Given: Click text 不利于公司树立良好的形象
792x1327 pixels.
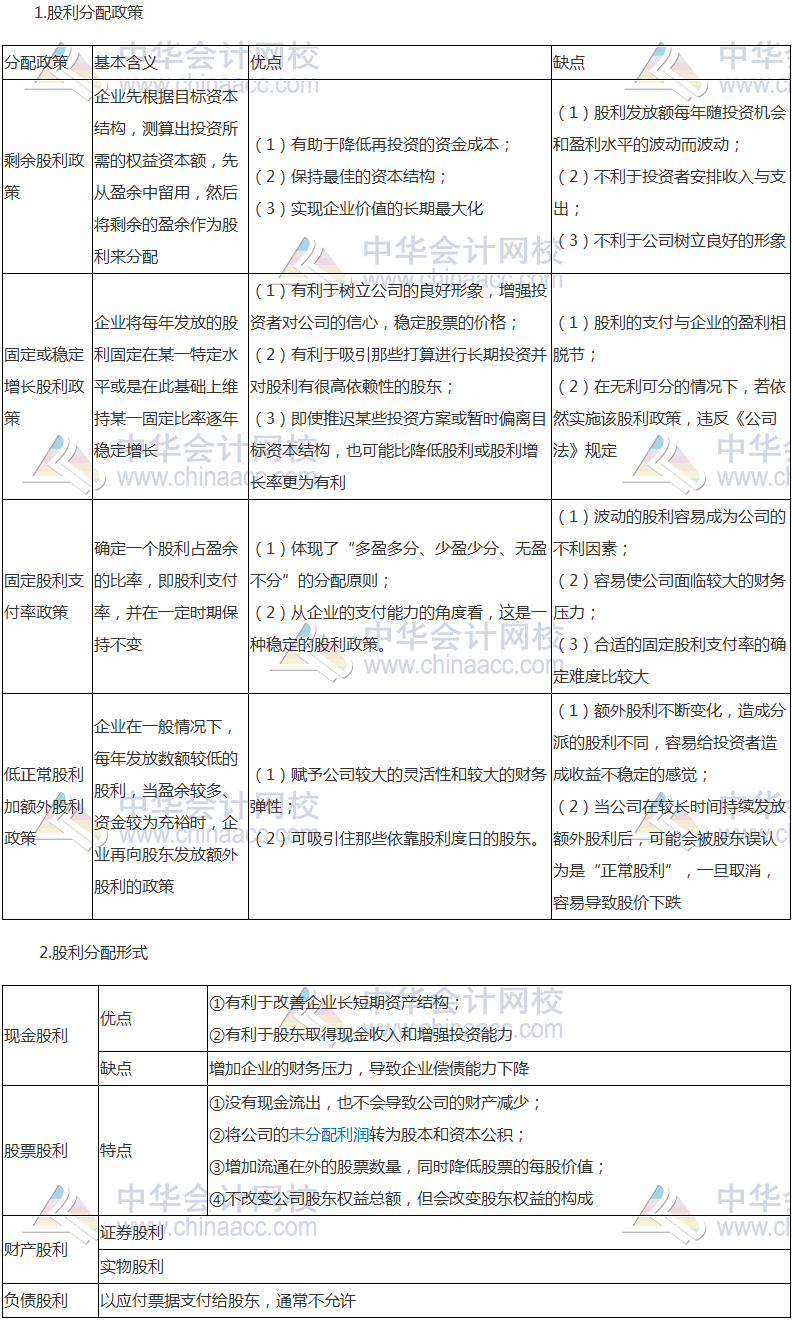Looking at the screenshot, I should point(670,240).
